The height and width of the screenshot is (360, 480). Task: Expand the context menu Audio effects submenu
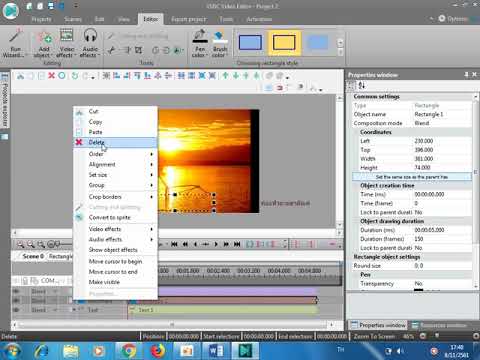coord(115,239)
